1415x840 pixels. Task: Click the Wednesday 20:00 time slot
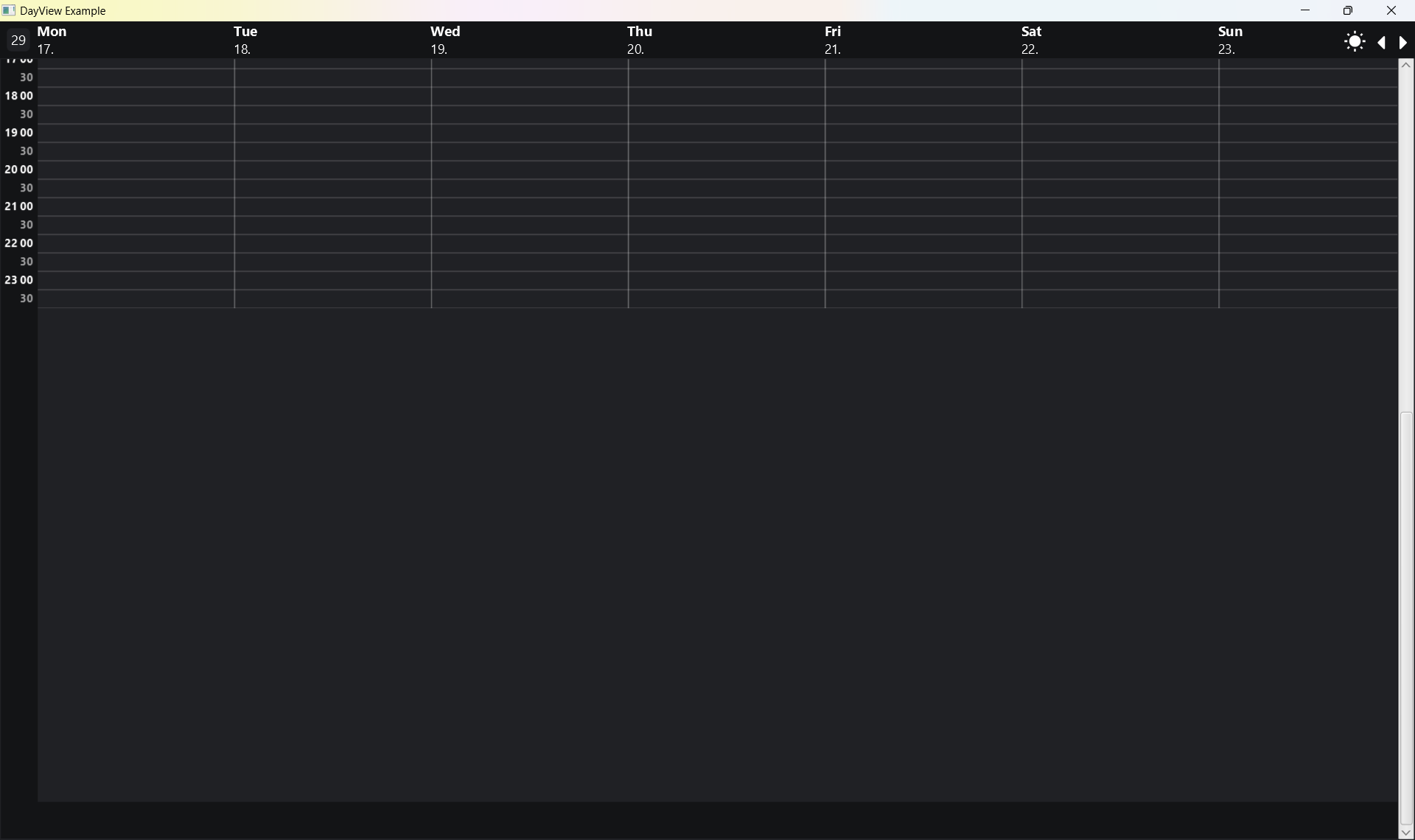tap(530, 170)
